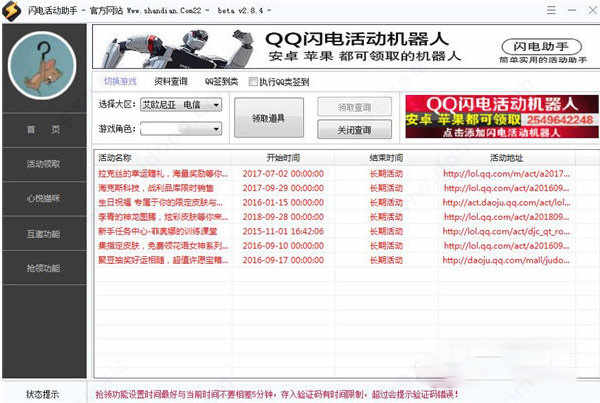Select the first tab in the tab row
Image resolution: width=600 pixels, height=403 pixels.
point(120,82)
